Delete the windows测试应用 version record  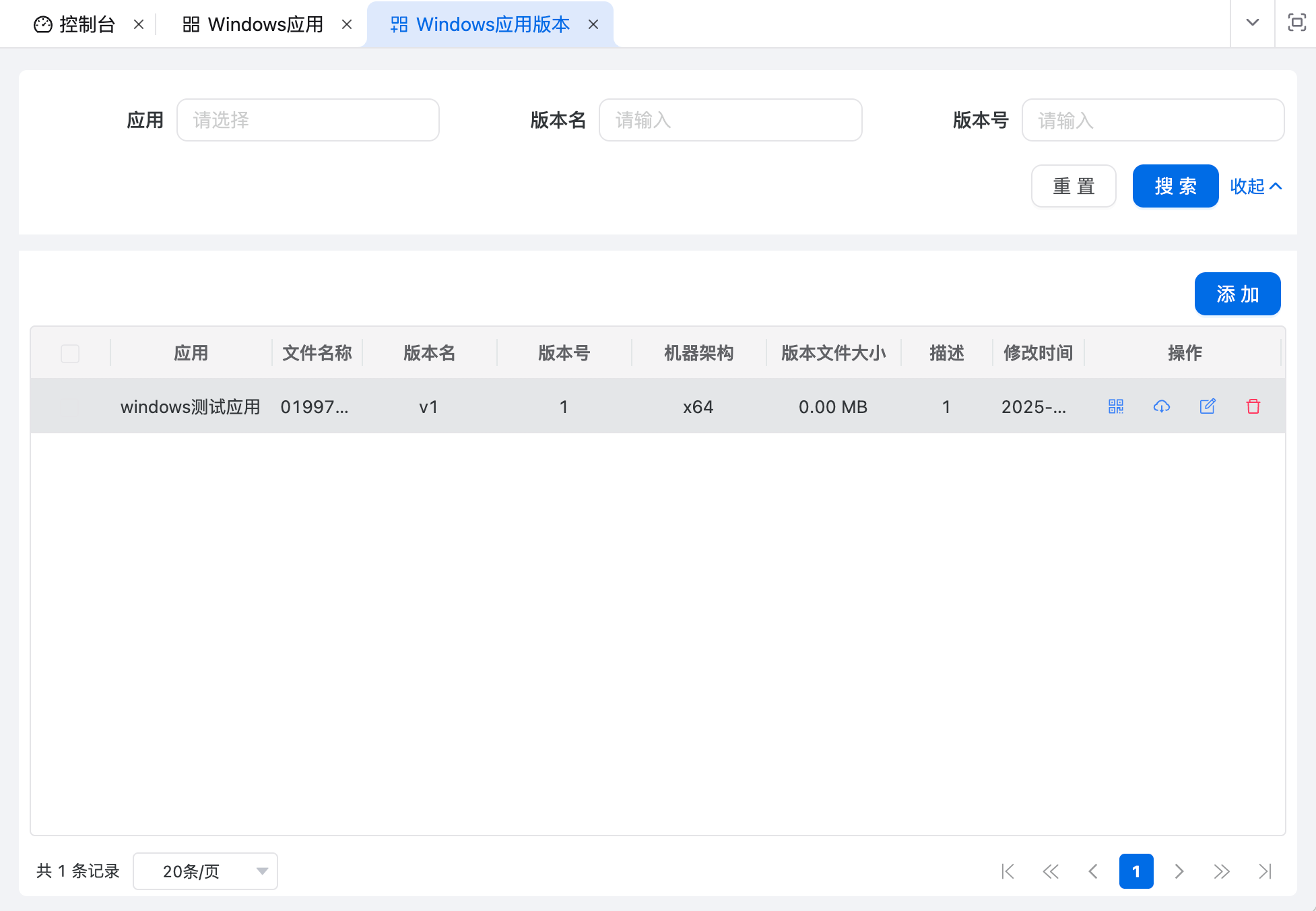tap(1253, 406)
